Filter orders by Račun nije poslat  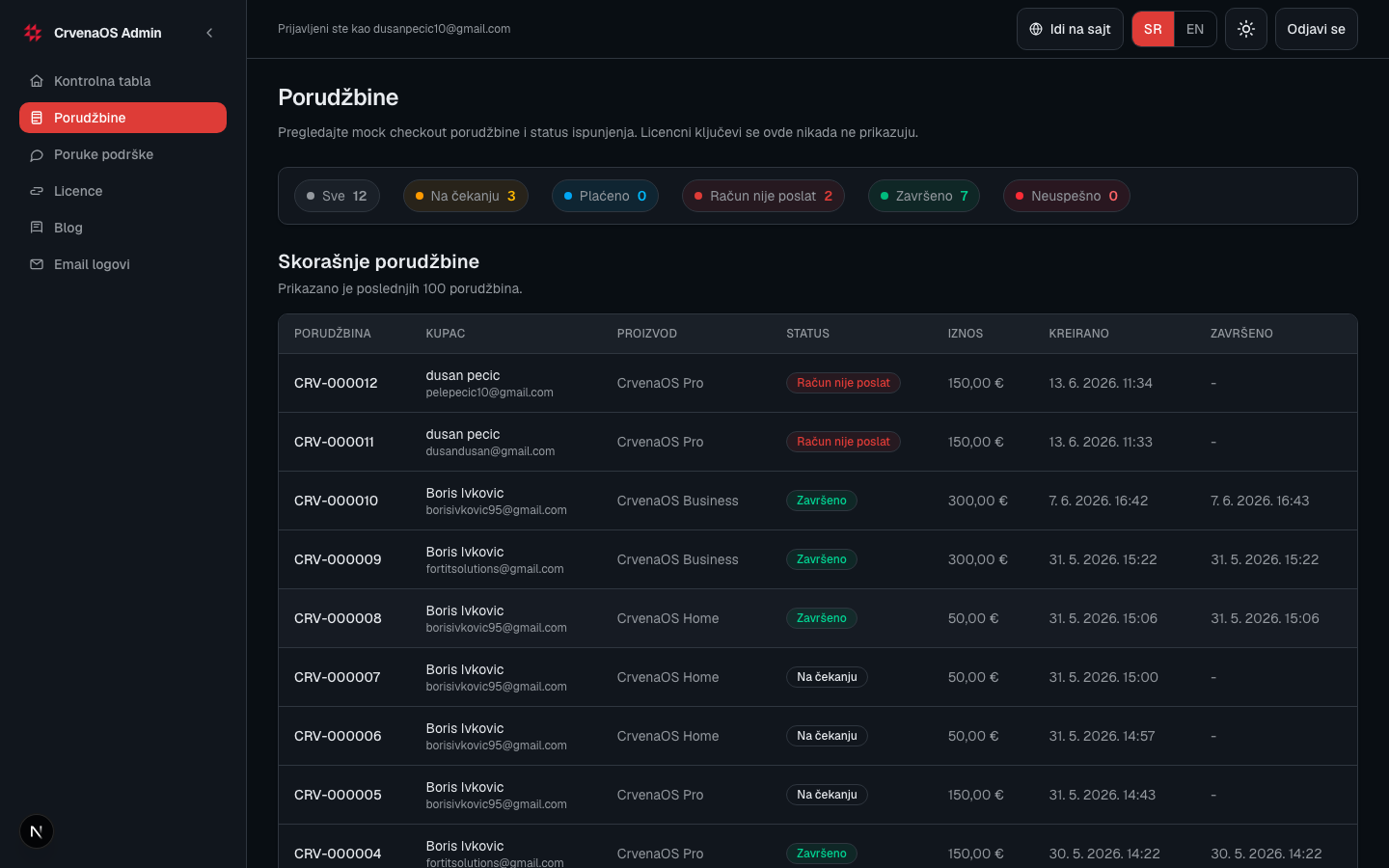coord(763,196)
